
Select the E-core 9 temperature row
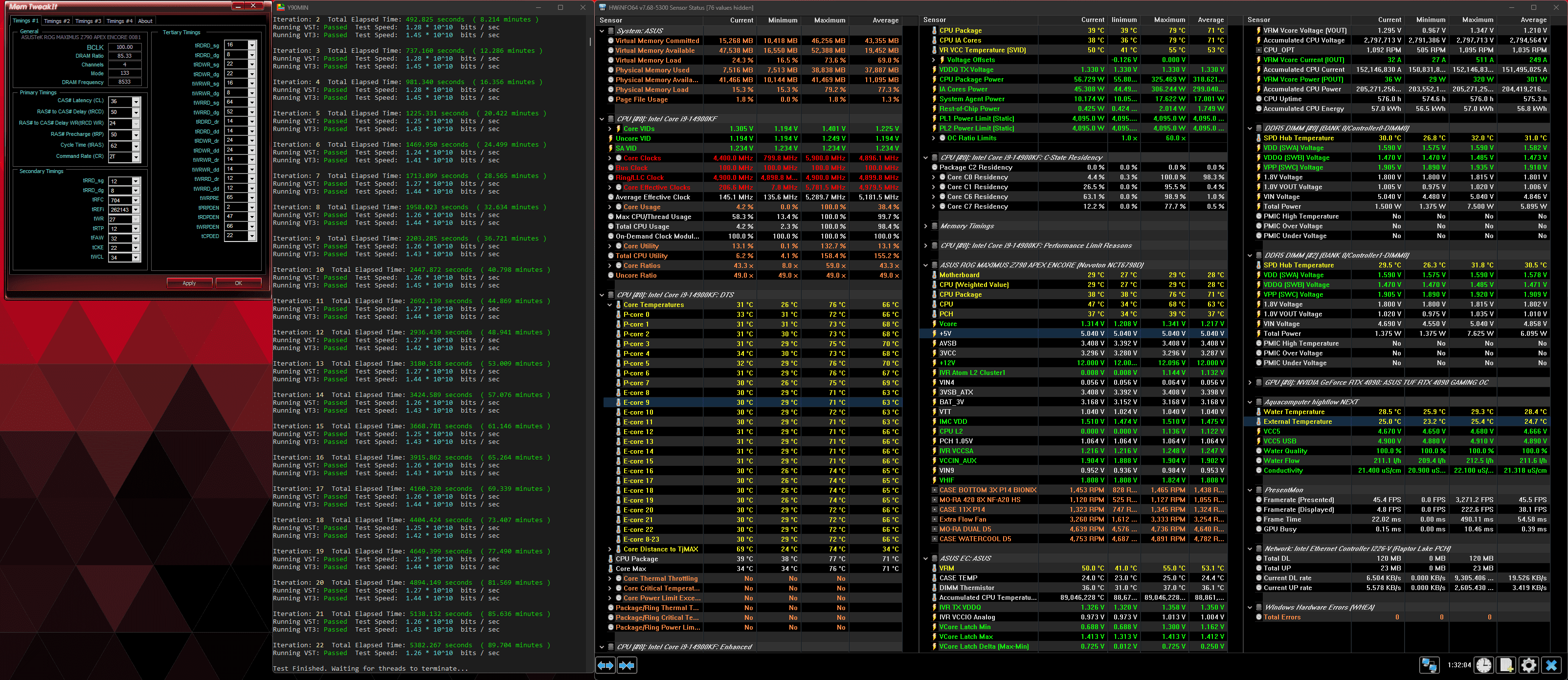point(753,402)
